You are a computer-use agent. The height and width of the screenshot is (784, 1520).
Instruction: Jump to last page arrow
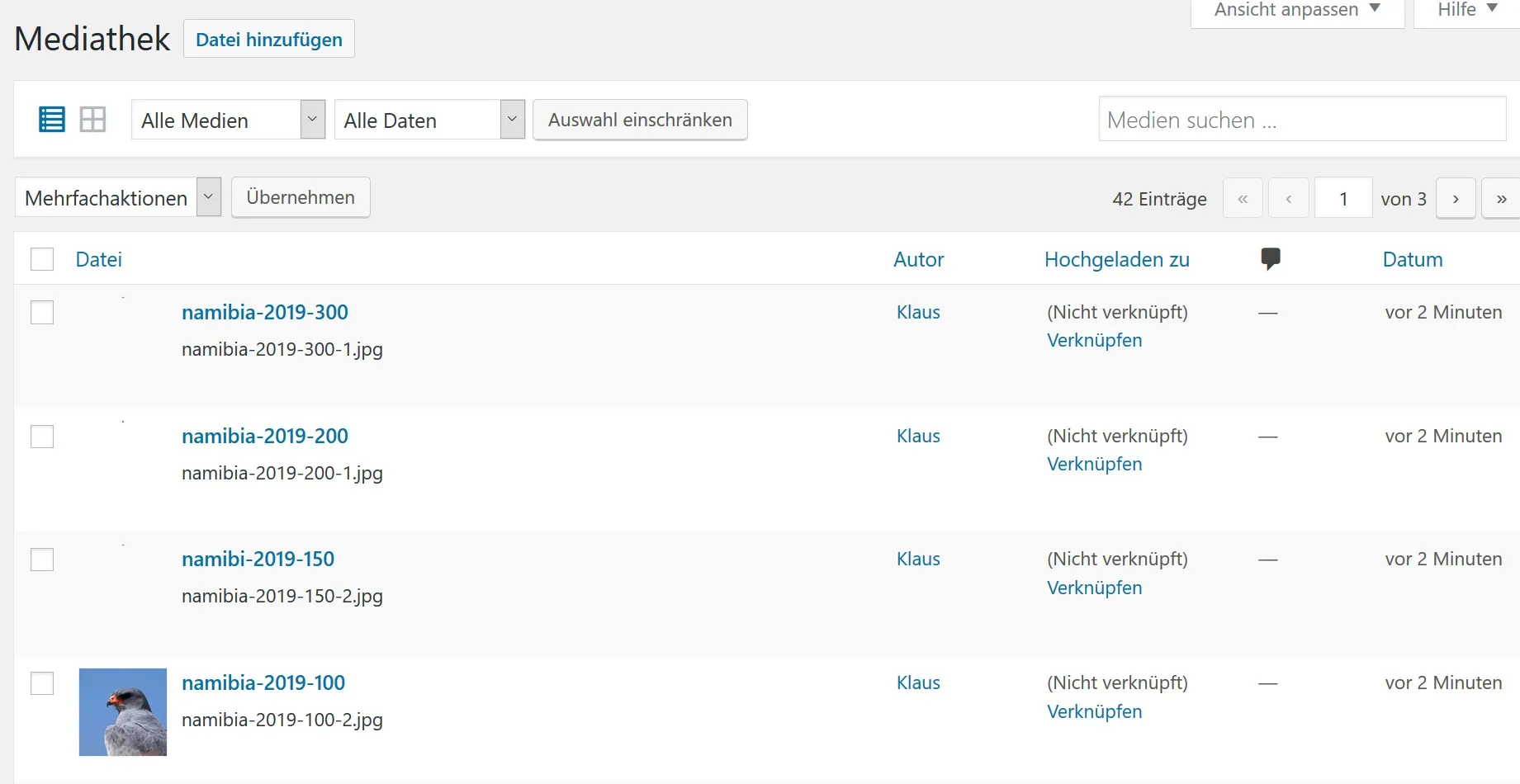(x=1501, y=198)
